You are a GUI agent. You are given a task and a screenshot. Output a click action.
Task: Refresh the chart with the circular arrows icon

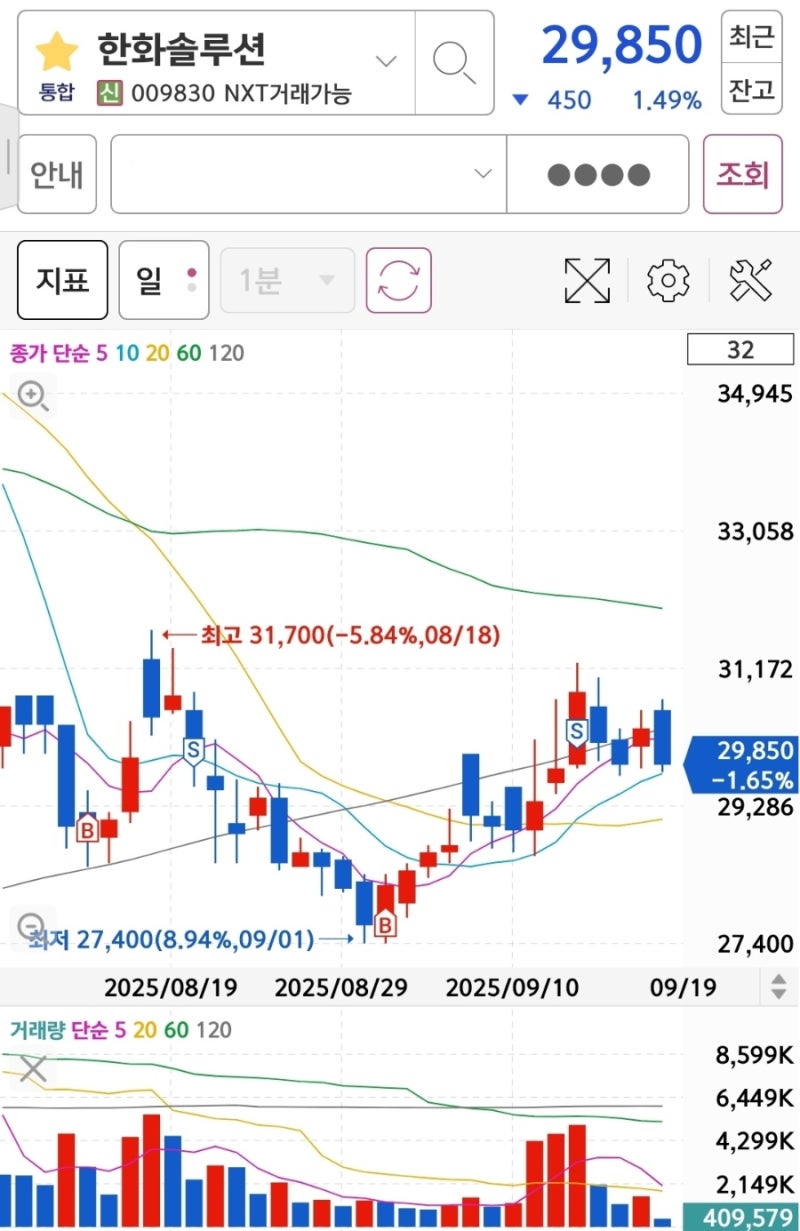(398, 280)
